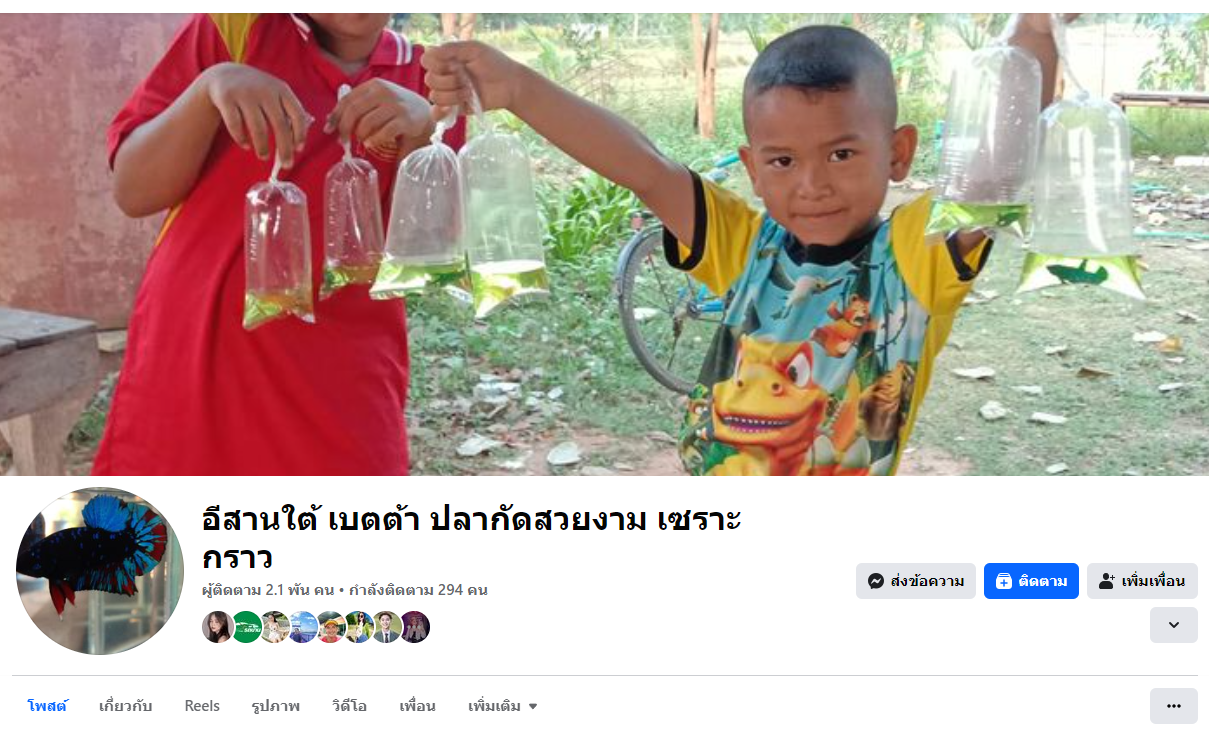
Task: Follow the page with ติดตาม button
Action: (1031, 581)
